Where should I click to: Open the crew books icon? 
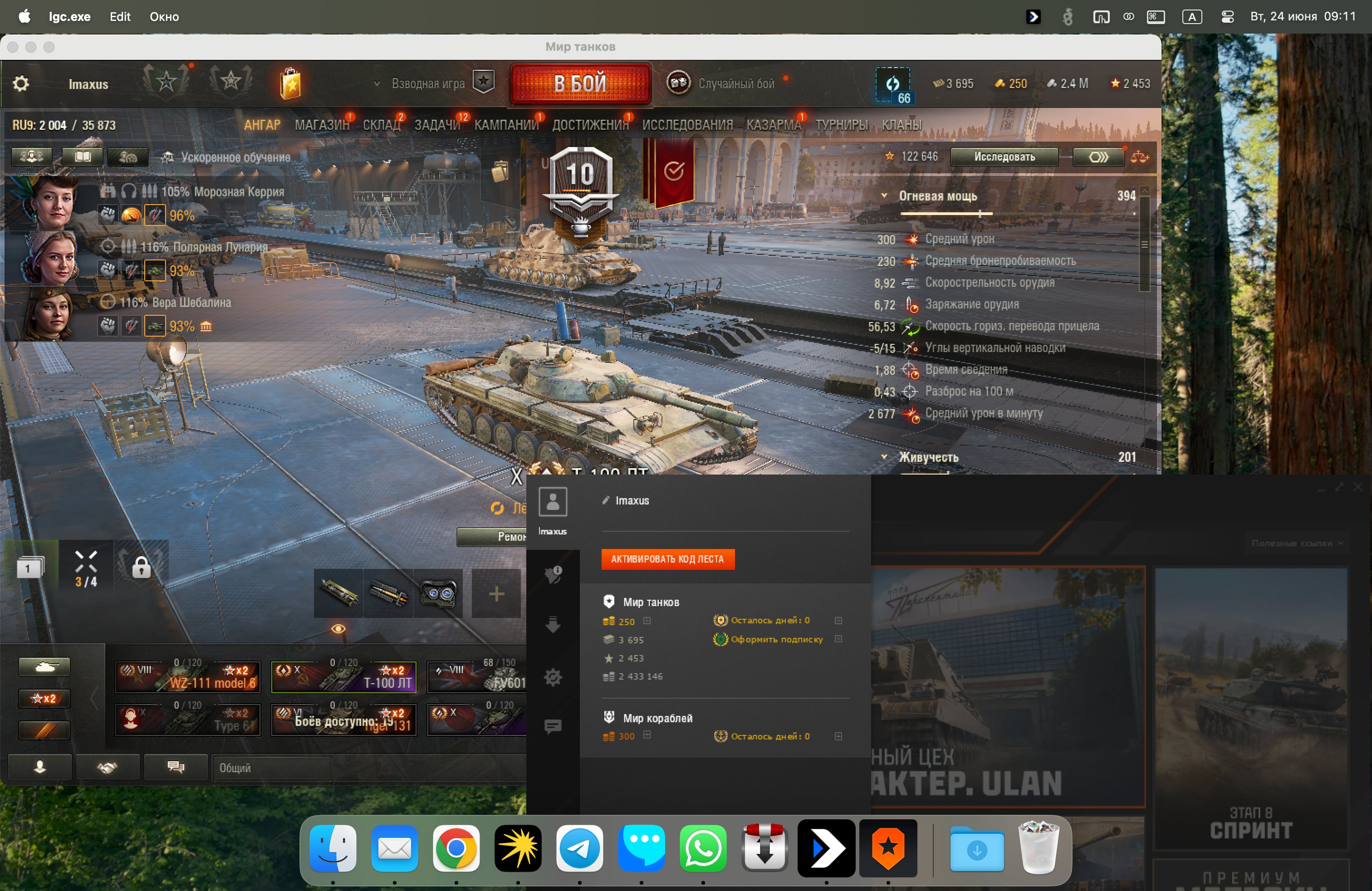tap(82, 157)
